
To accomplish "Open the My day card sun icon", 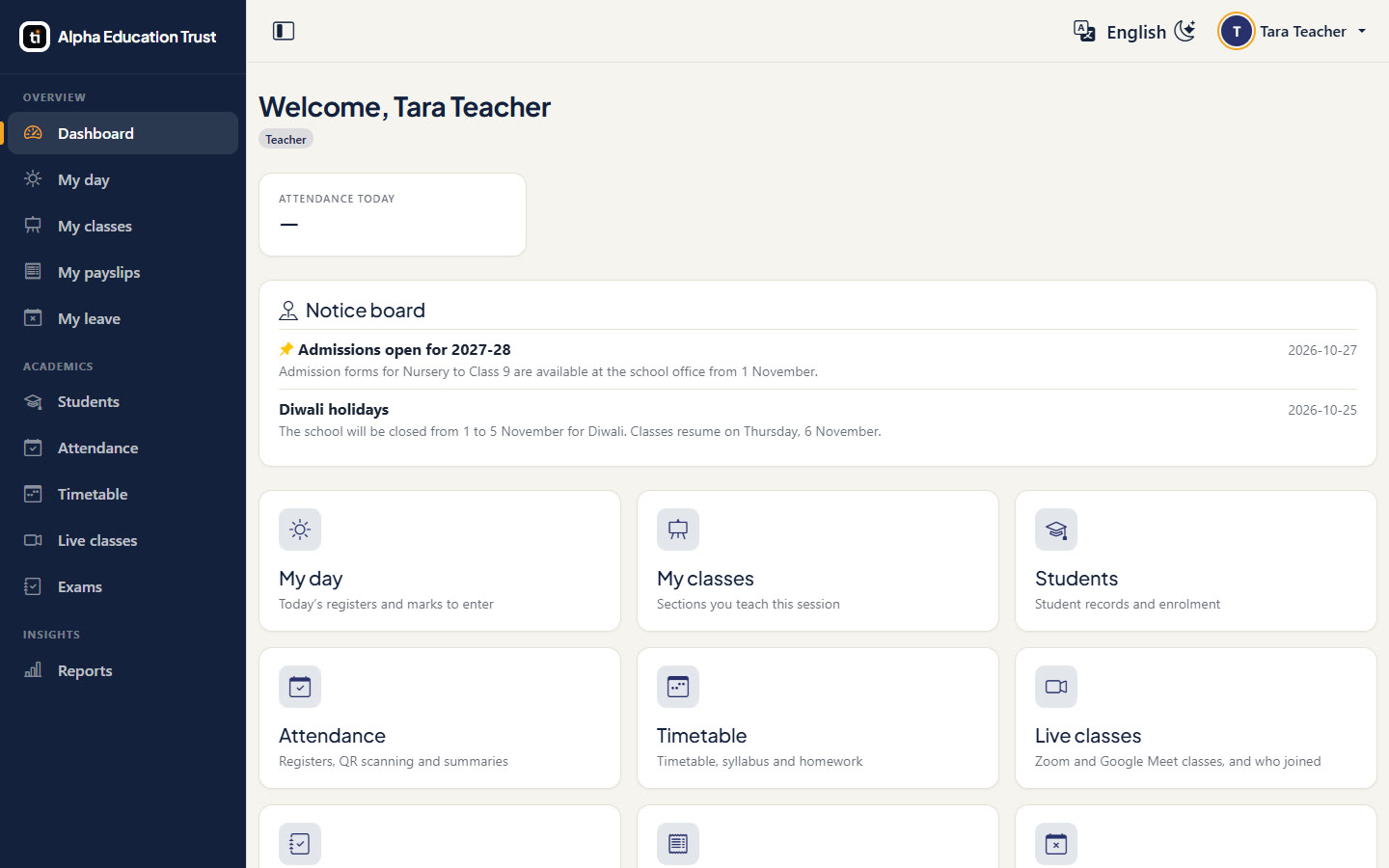I will coord(300,529).
